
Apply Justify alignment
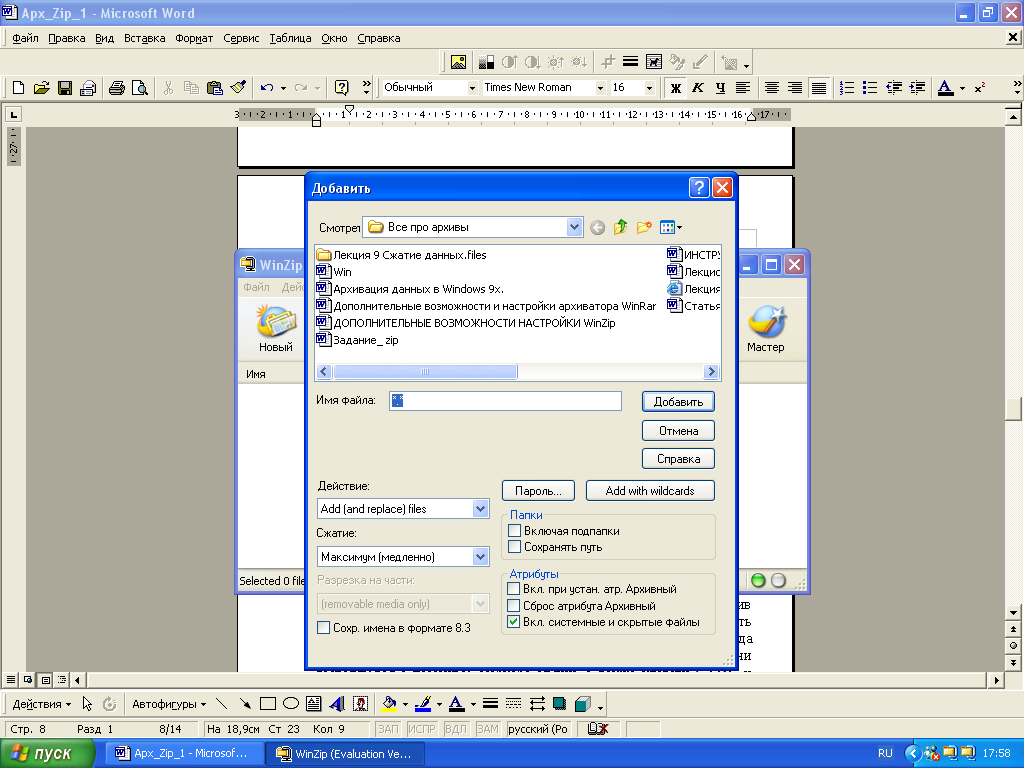[818, 88]
